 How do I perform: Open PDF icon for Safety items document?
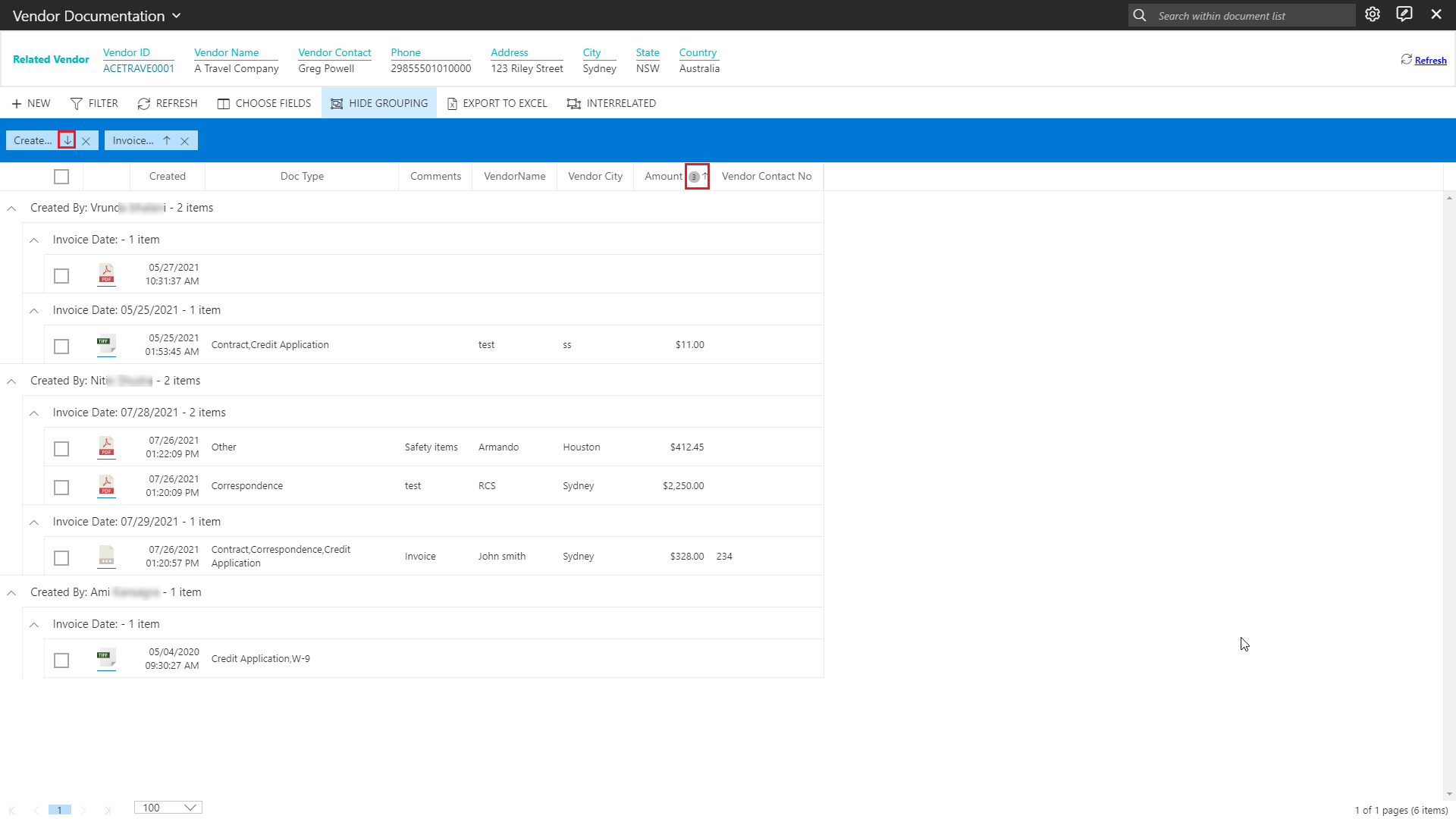click(x=106, y=447)
